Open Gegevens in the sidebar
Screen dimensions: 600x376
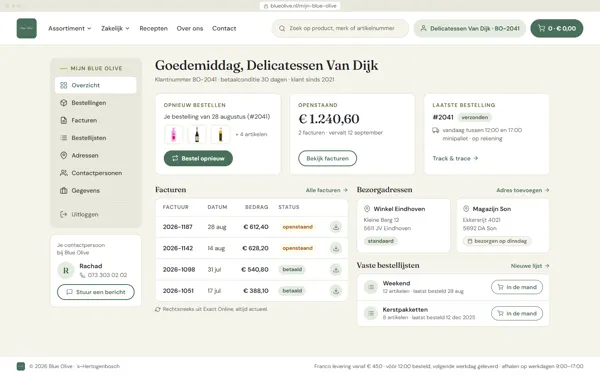click(x=95, y=190)
